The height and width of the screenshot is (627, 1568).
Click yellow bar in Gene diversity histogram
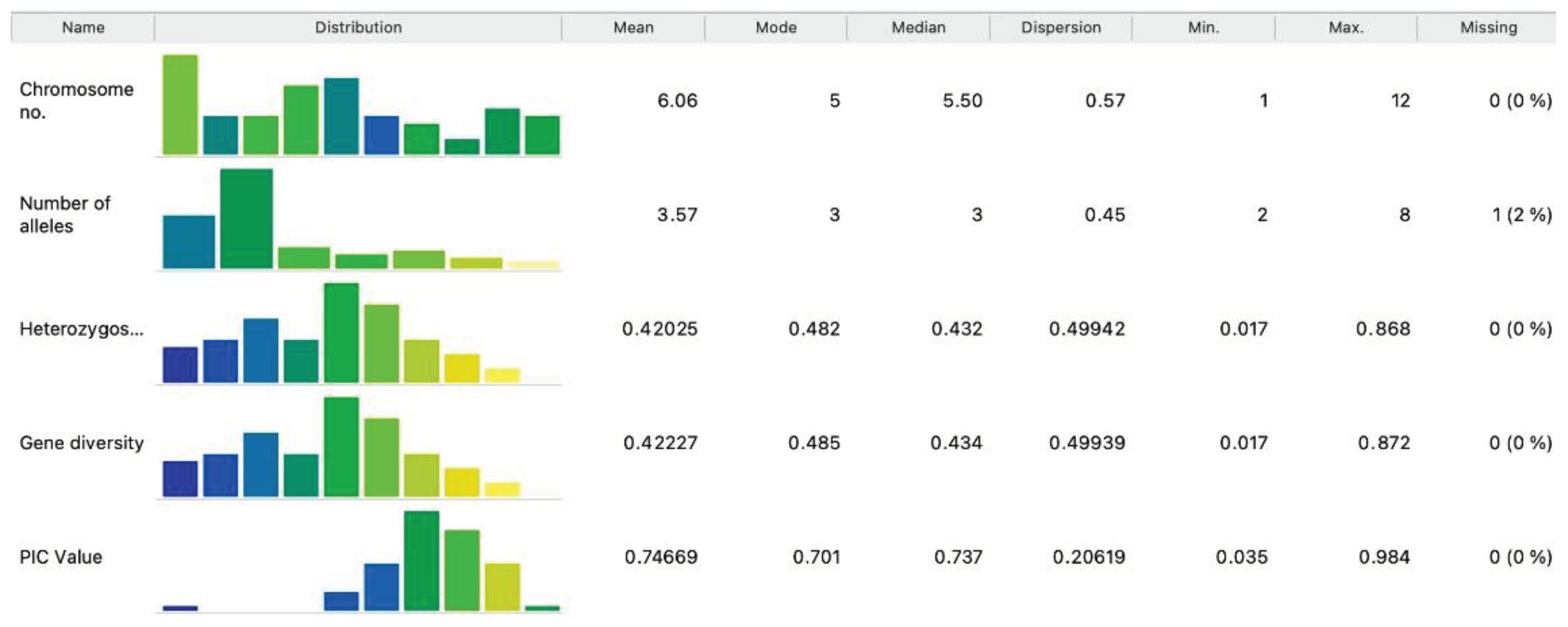coord(462,482)
